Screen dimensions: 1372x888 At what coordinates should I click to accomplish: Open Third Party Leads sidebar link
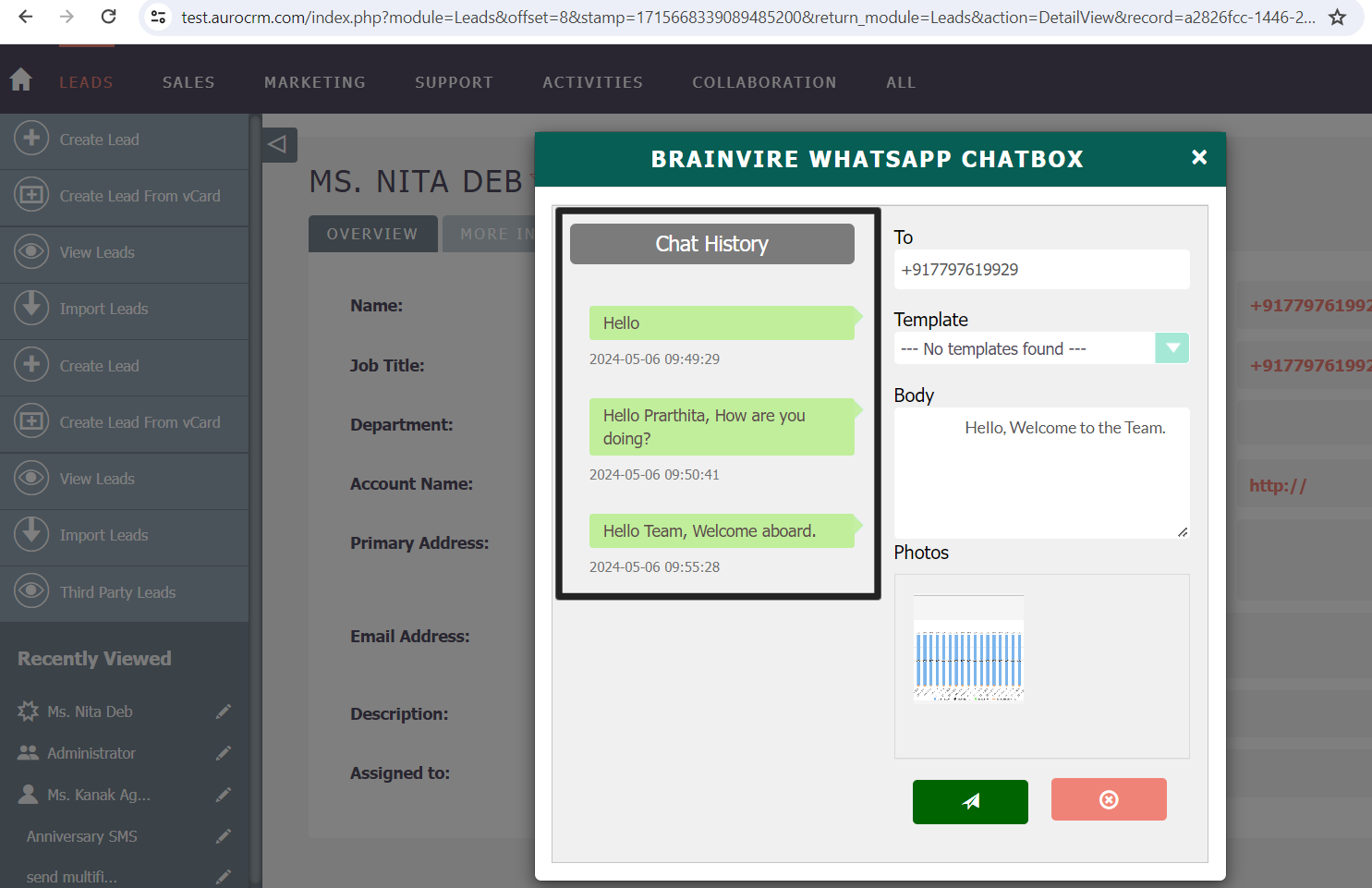(117, 592)
